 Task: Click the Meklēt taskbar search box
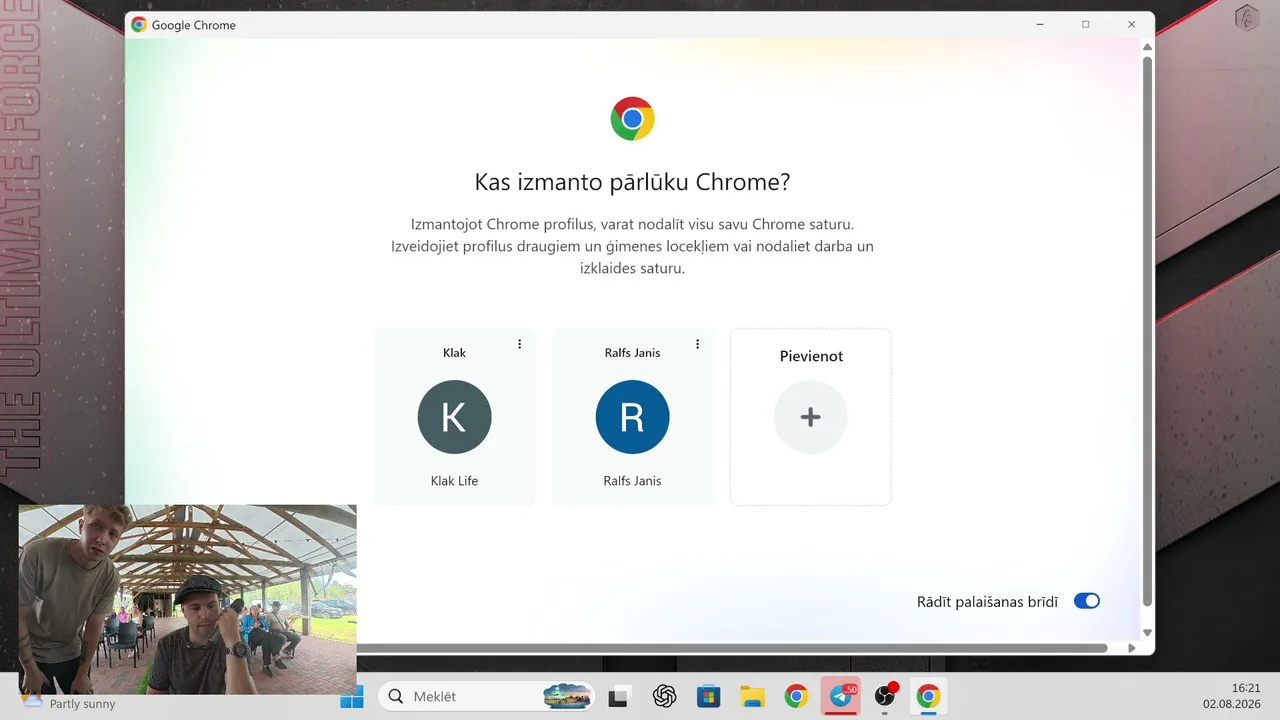[x=486, y=697]
